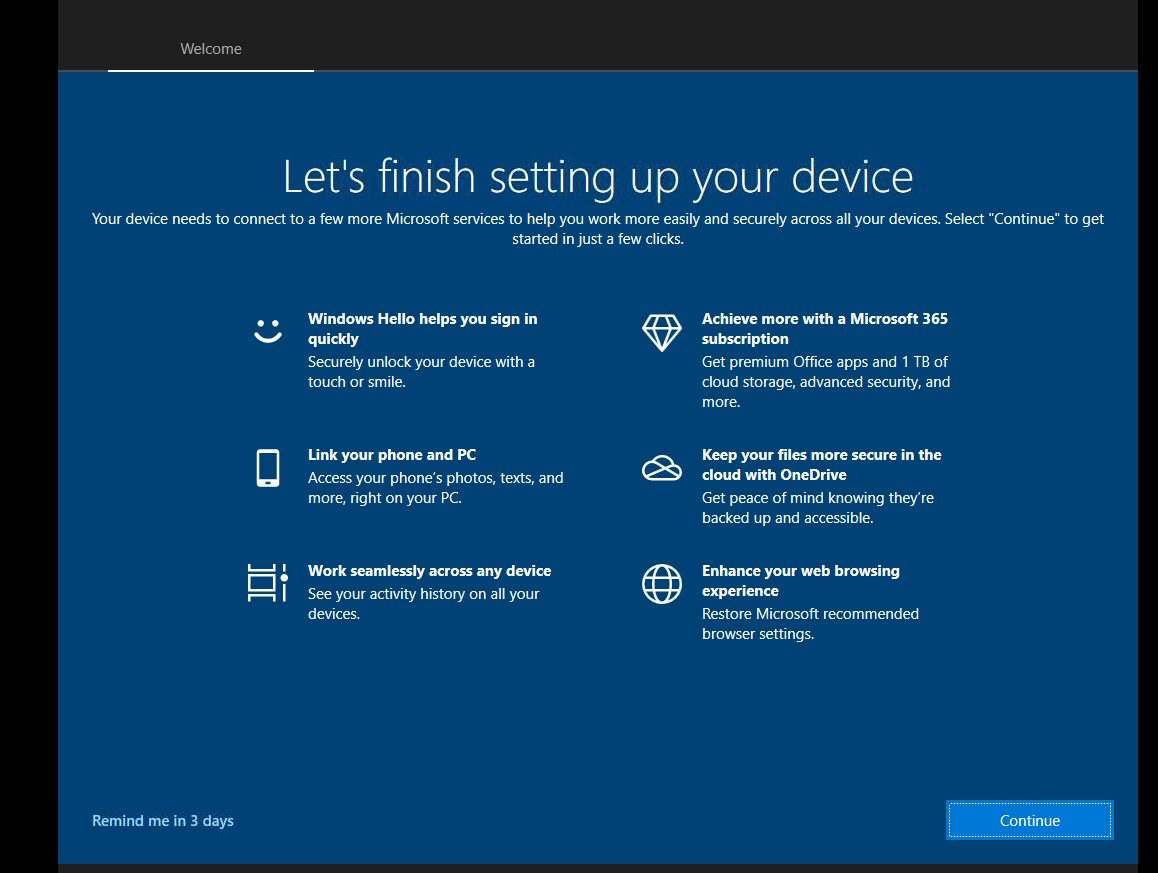The image size is (1158, 873).
Task: Click the Microsoft services description text
Action: click(x=598, y=228)
